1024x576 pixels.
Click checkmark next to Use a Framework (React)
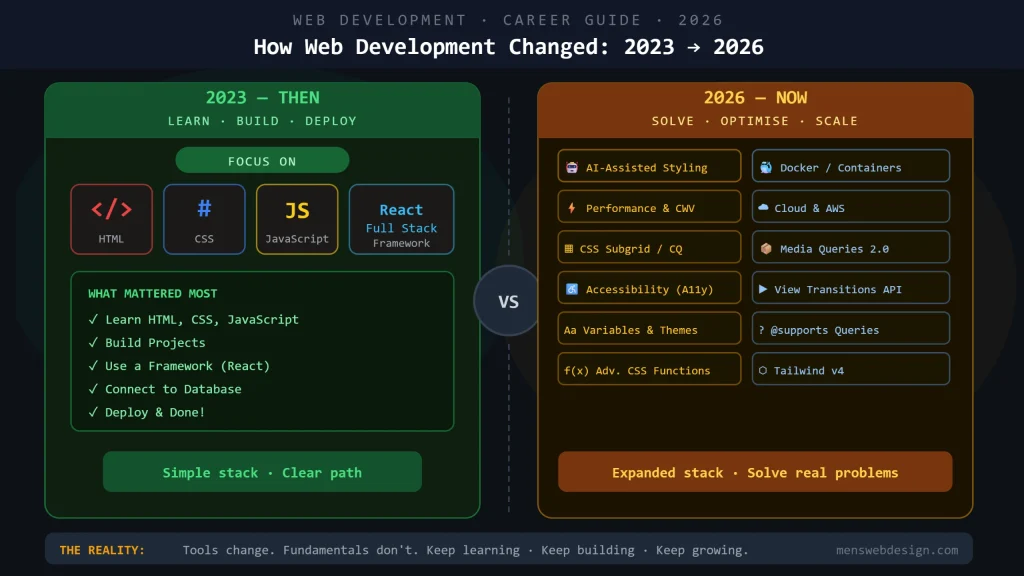[x=93, y=366]
